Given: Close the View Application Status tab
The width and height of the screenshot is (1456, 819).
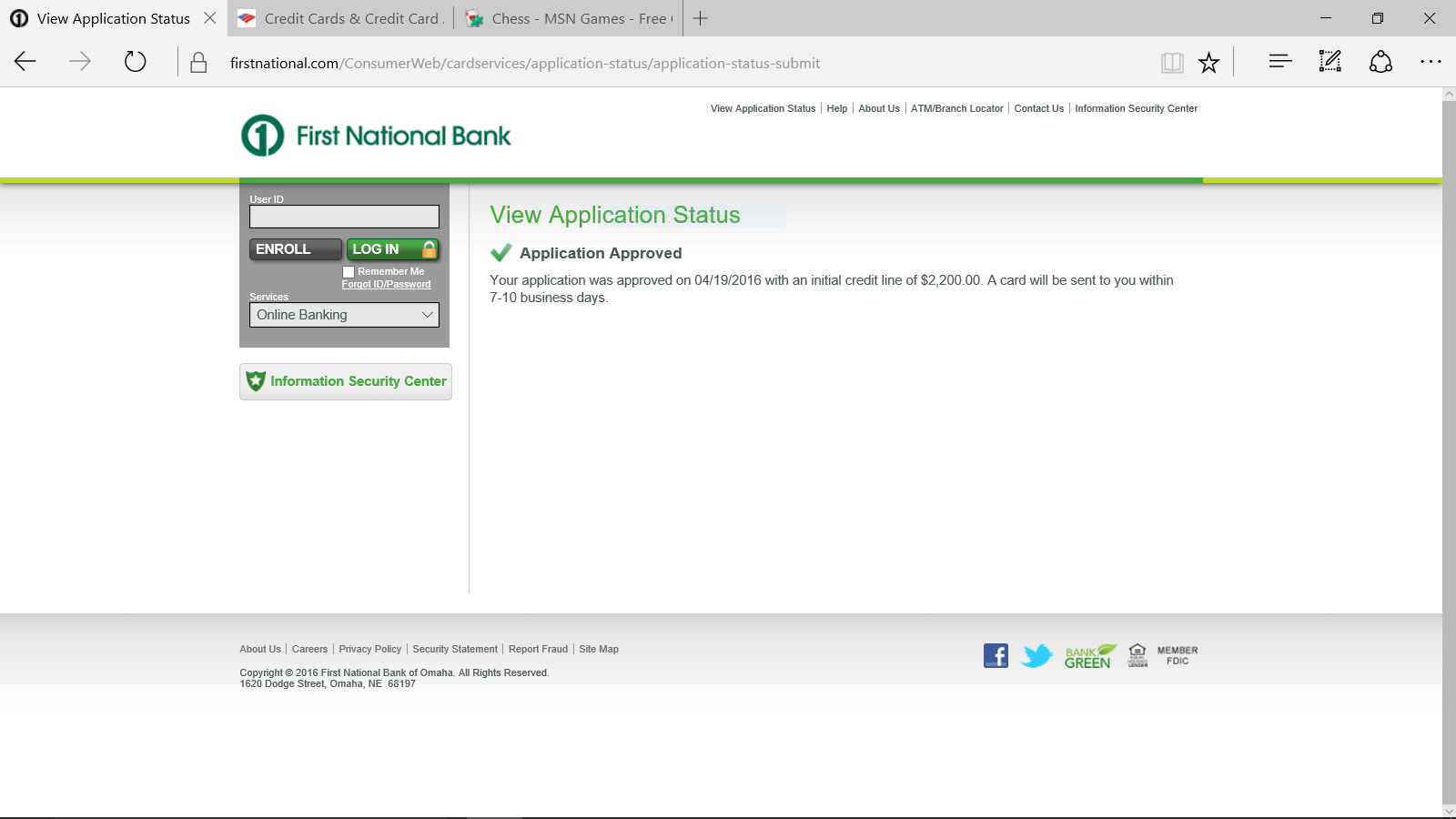Looking at the screenshot, I should pyautogui.click(x=210, y=18).
